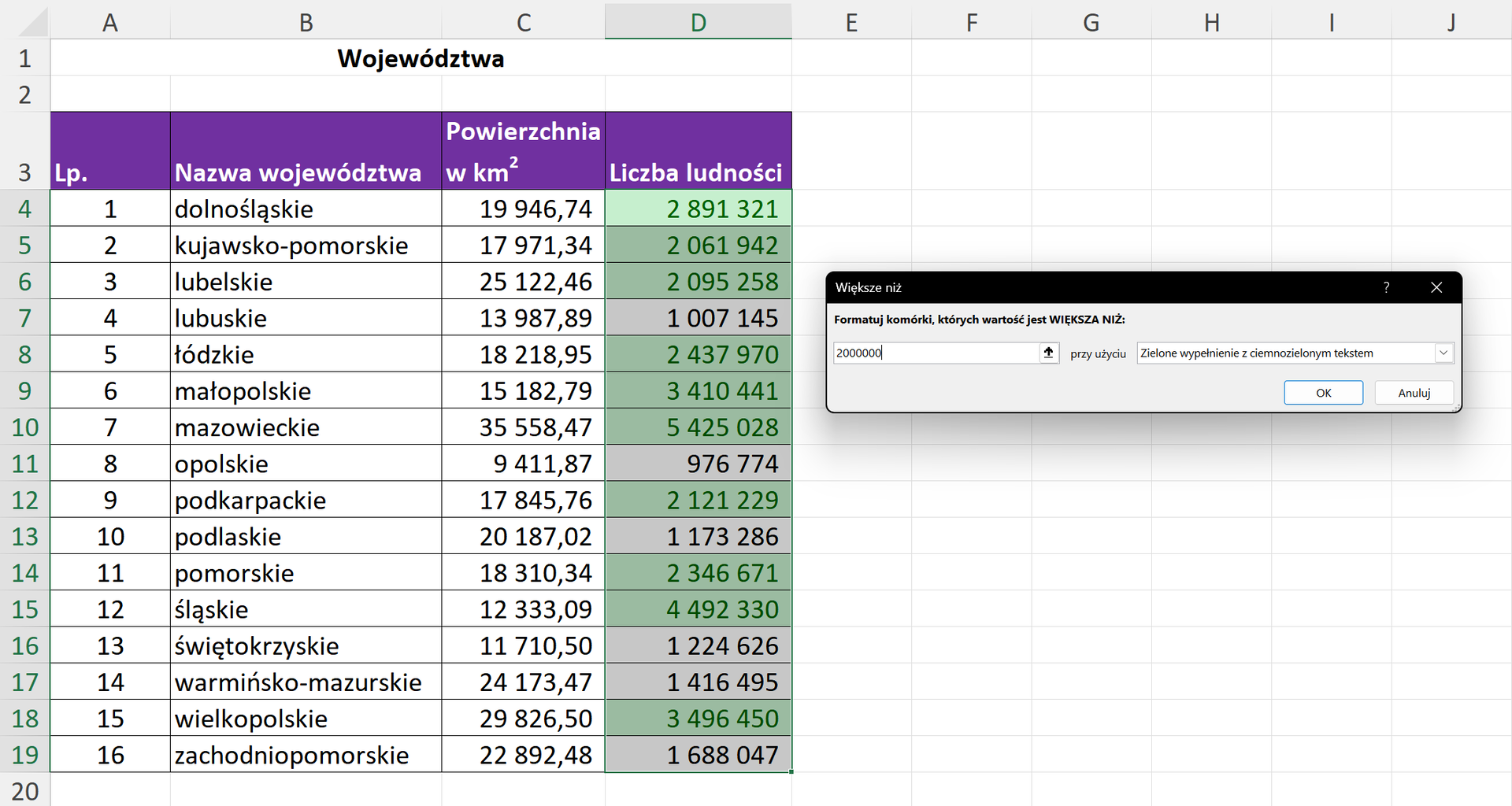1512x806 pixels.
Task: Select row 10 header
Action: (24, 427)
